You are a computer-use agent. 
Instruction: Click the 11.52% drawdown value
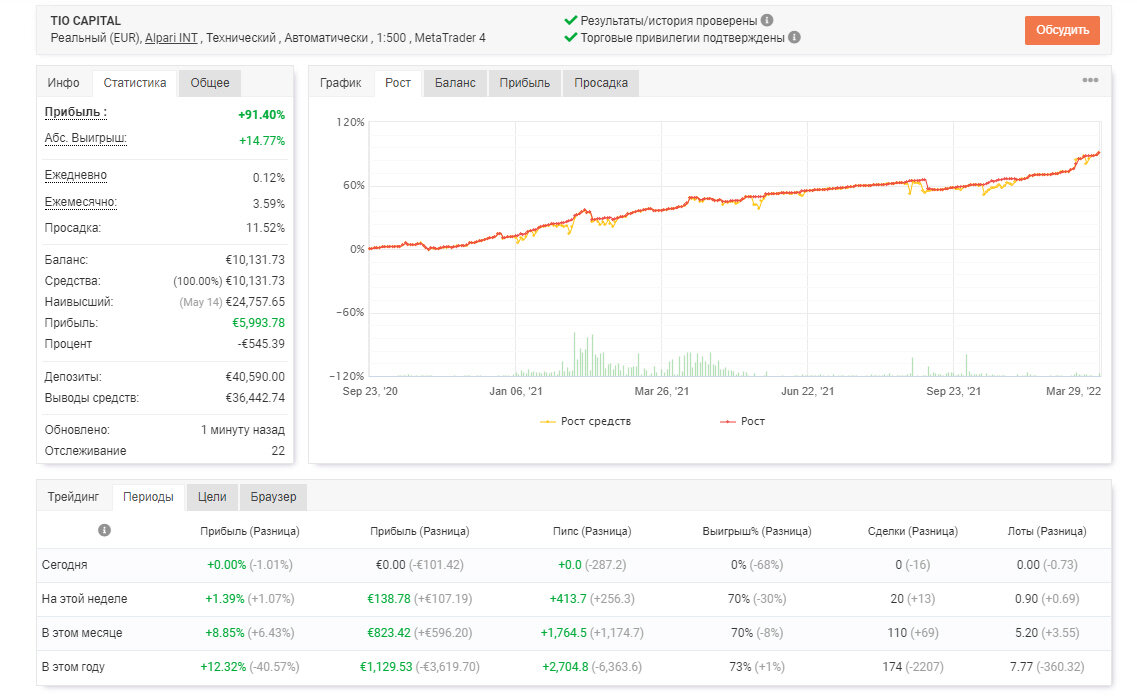point(265,228)
